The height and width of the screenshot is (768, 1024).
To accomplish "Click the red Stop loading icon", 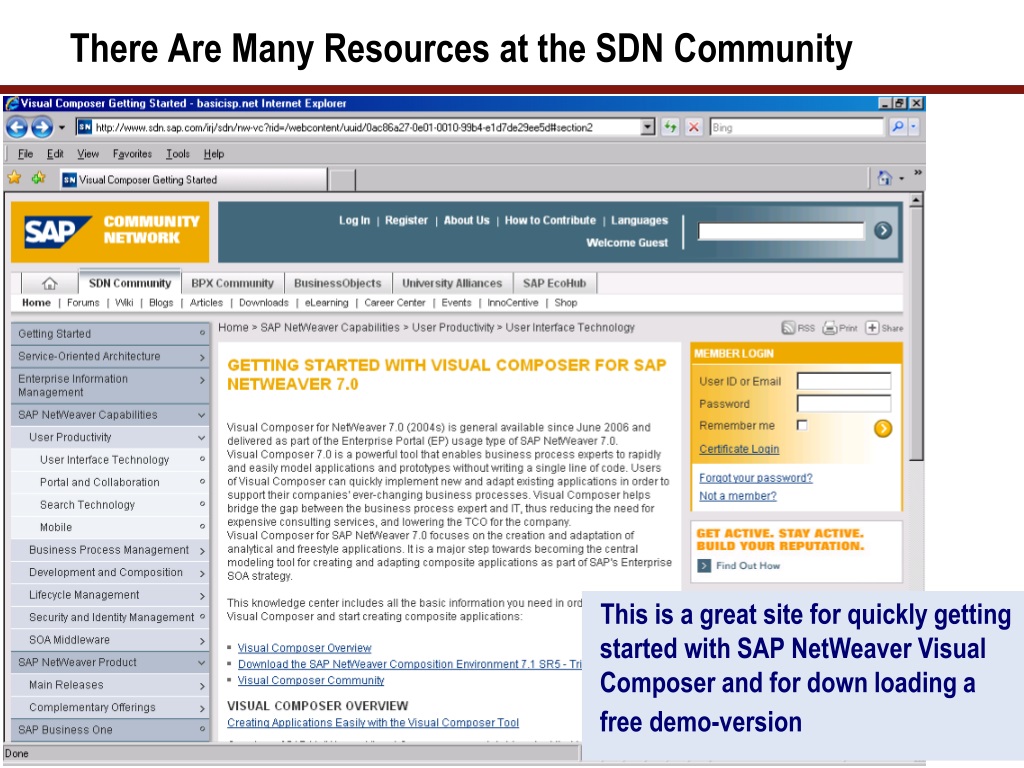I will (x=694, y=127).
